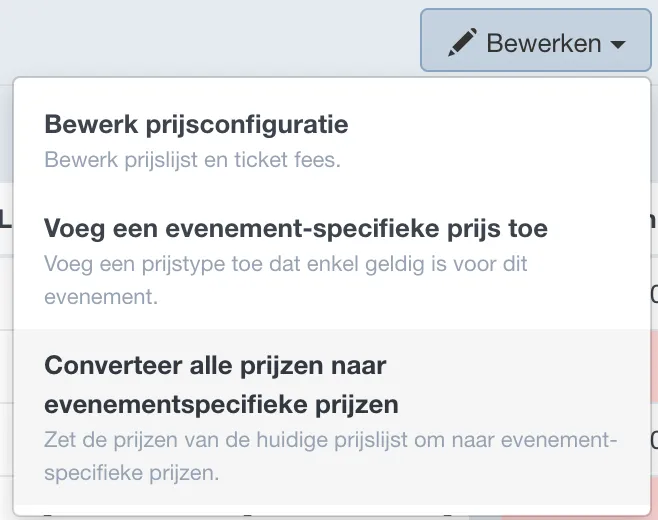Click the page header area left of Bewerken
Screen dimensions: 658x520
tap(210, 38)
